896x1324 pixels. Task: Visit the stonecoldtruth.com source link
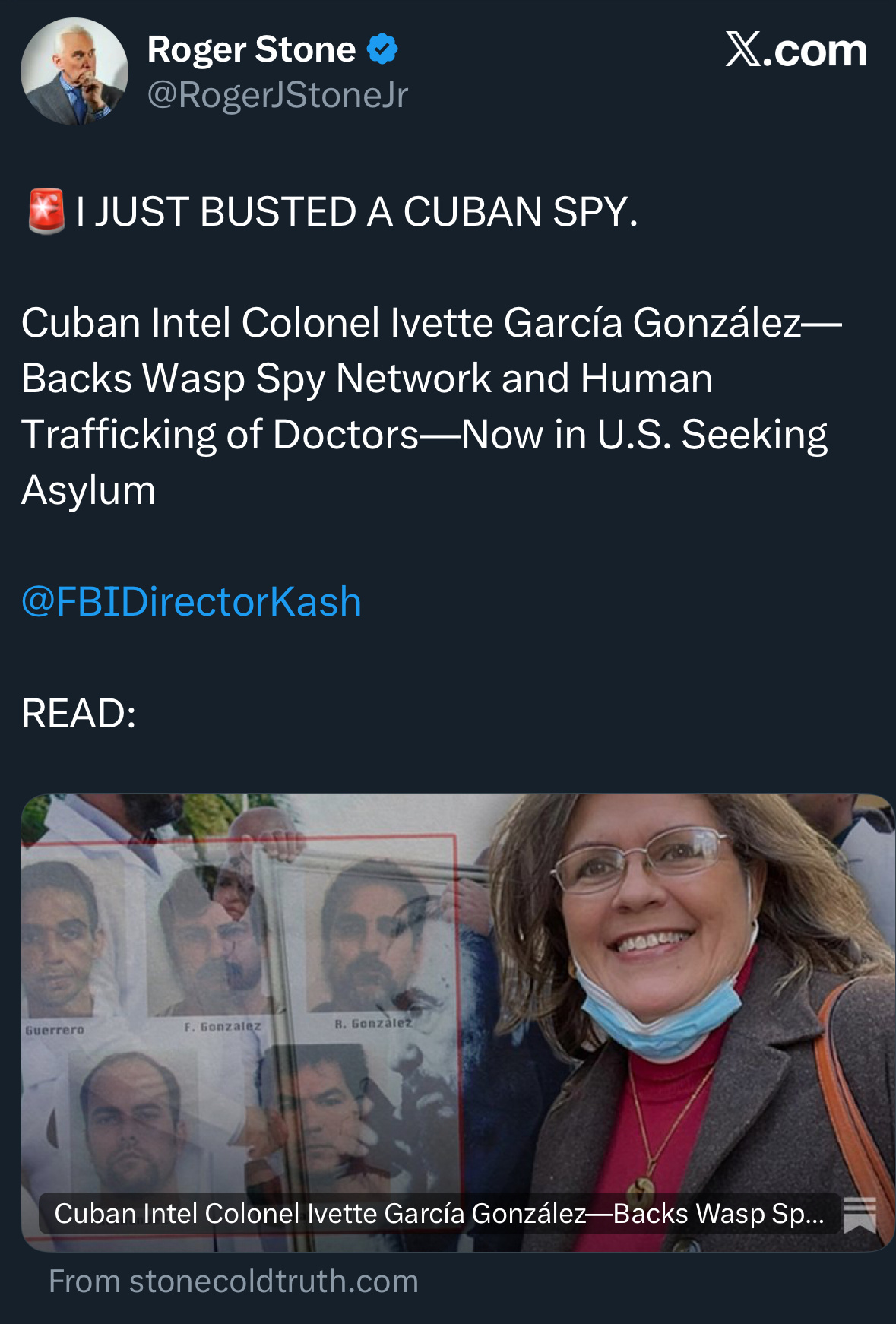pyautogui.click(x=234, y=1281)
